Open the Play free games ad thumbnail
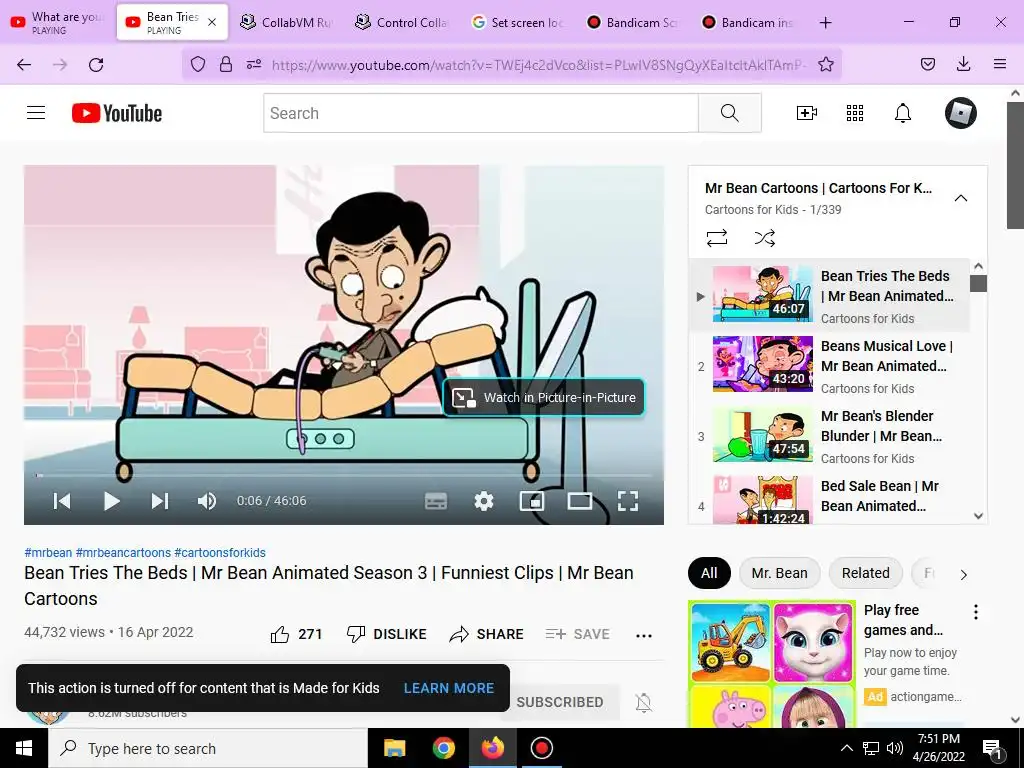 tap(771, 663)
